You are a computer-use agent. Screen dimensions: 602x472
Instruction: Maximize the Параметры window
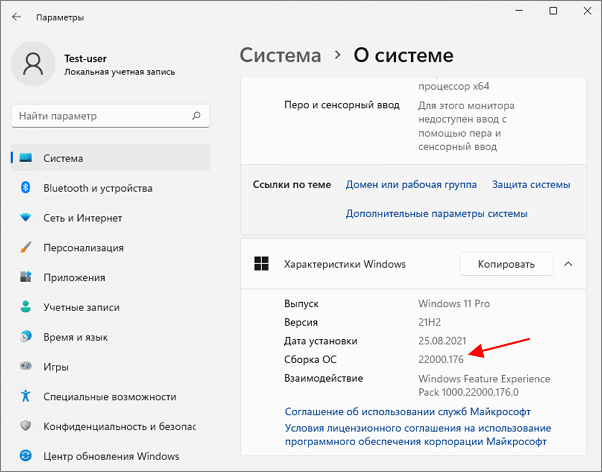pos(553,11)
